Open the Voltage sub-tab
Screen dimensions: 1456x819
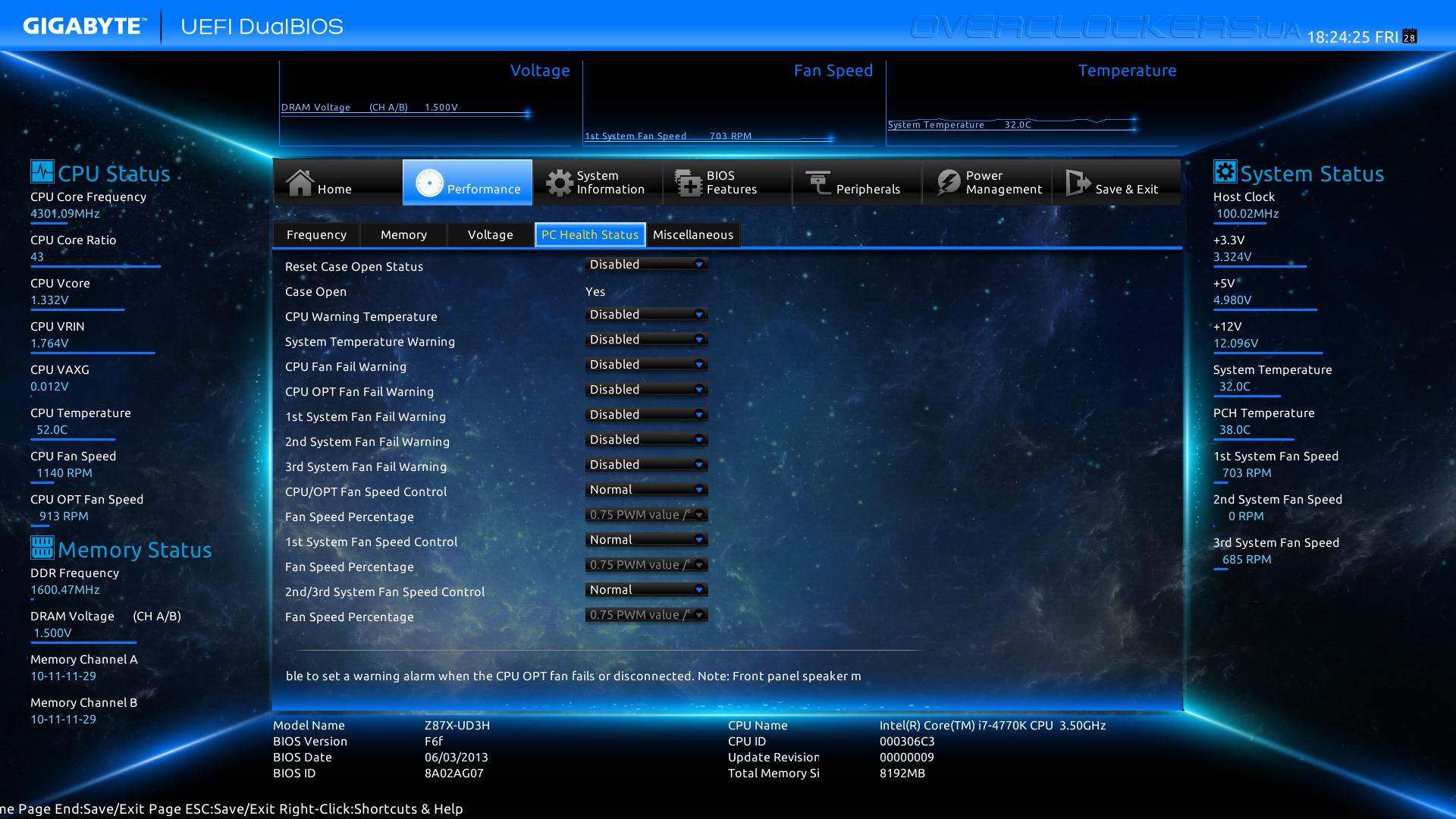(x=491, y=235)
